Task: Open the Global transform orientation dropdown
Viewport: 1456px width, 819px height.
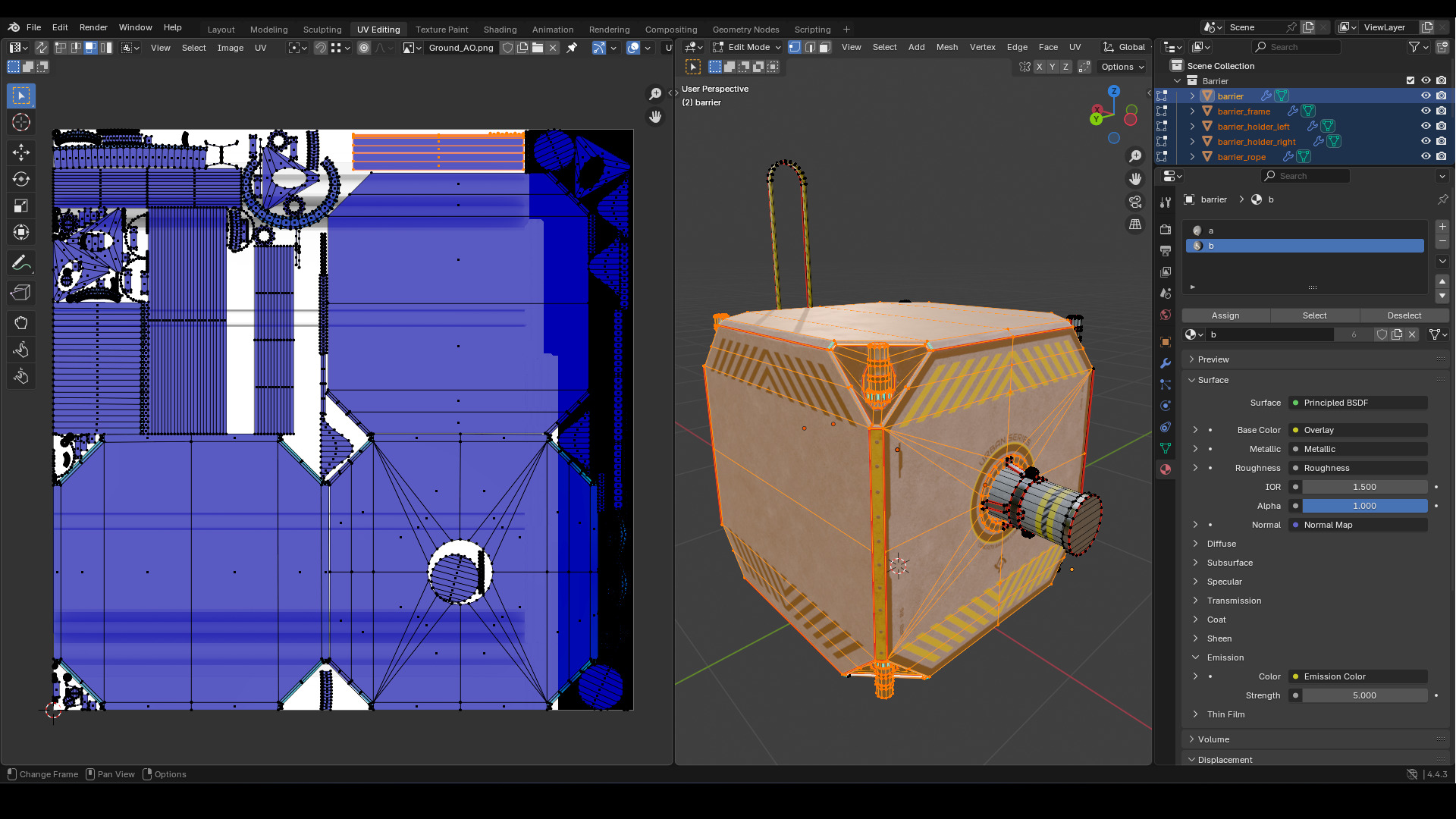Action: tap(1125, 47)
